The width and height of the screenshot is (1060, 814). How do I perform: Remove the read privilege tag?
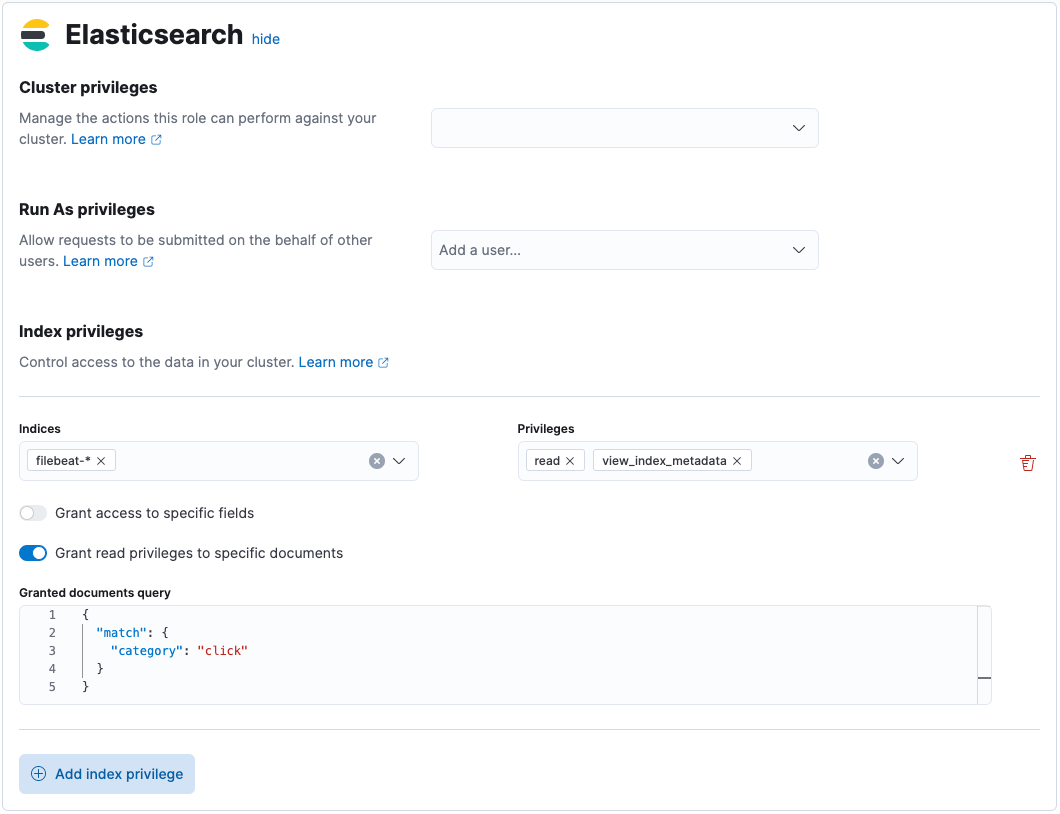pos(570,460)
